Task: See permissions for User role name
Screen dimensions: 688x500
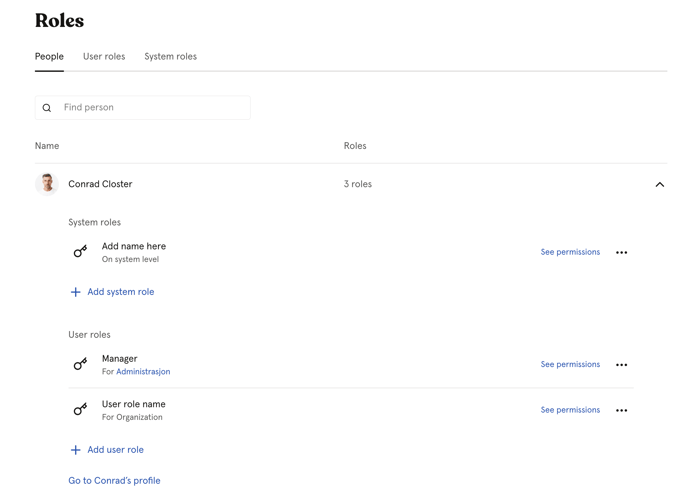Action: 570,410
